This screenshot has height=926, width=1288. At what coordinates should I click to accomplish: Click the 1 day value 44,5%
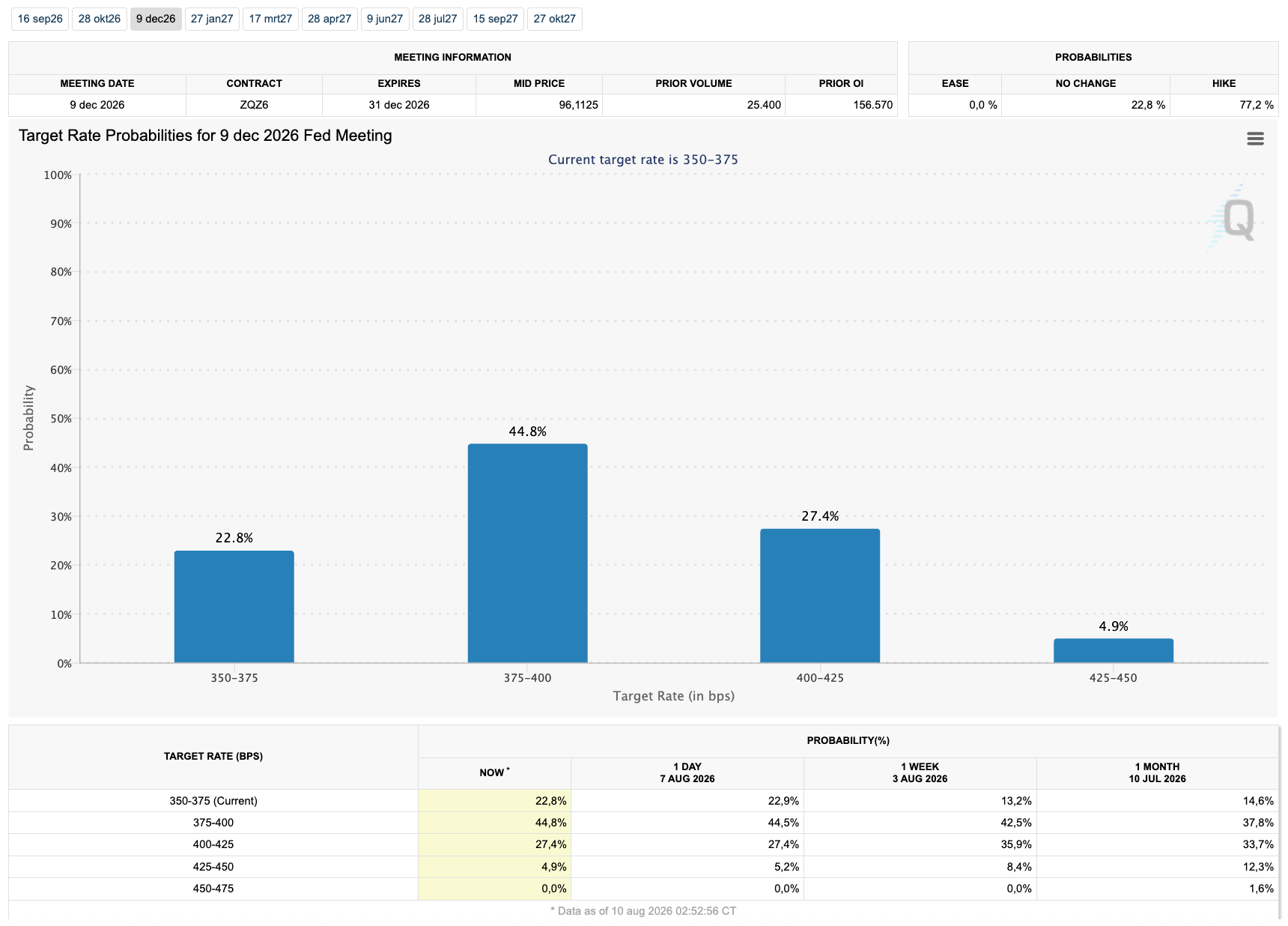pyautogui.click(x=783, y=823)
